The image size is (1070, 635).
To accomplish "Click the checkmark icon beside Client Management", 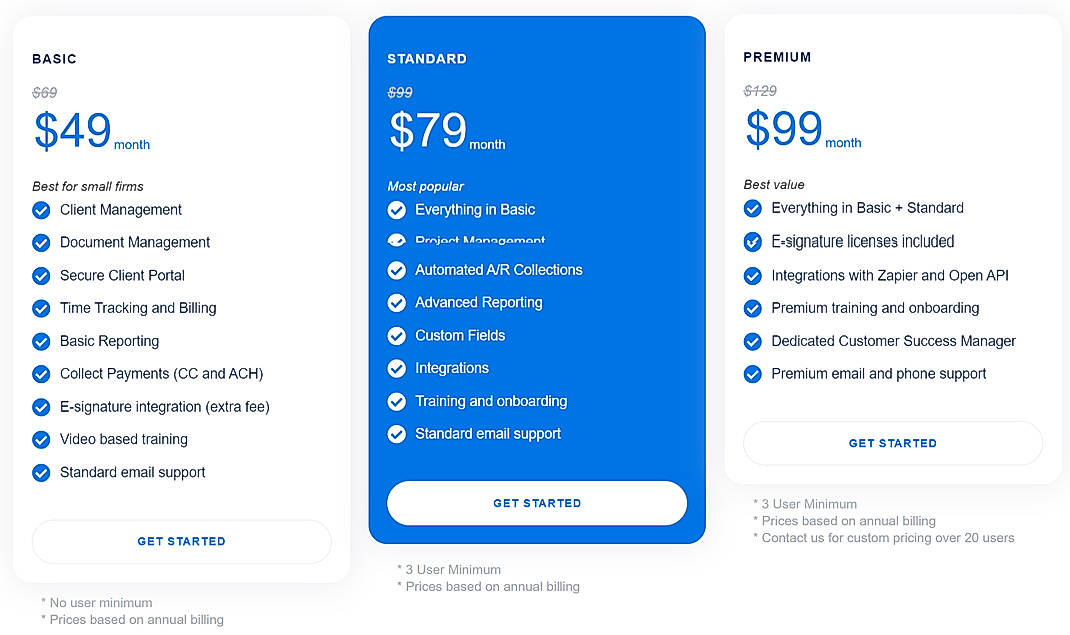I will coord(41,210).
